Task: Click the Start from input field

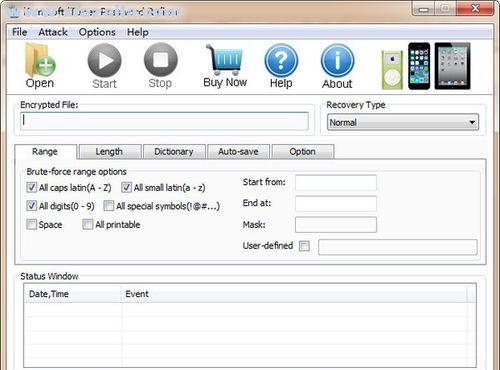Action: click(336, 183)
